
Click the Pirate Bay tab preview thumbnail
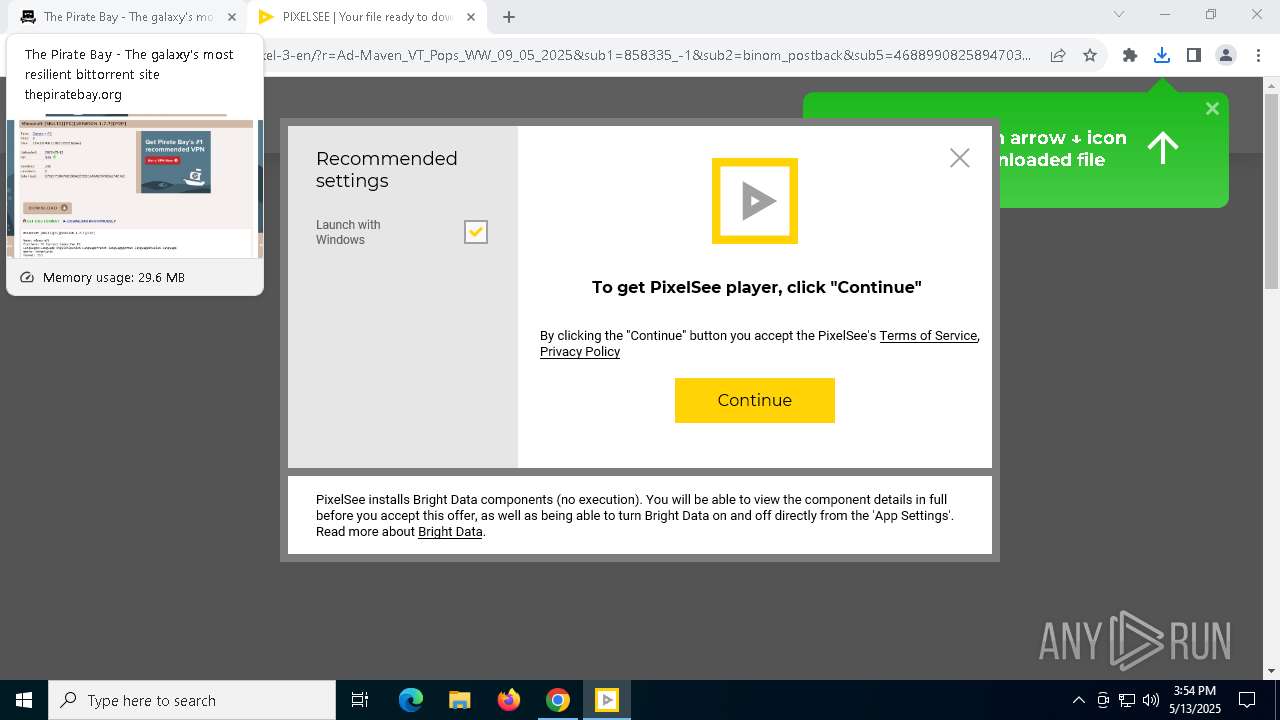135,188
